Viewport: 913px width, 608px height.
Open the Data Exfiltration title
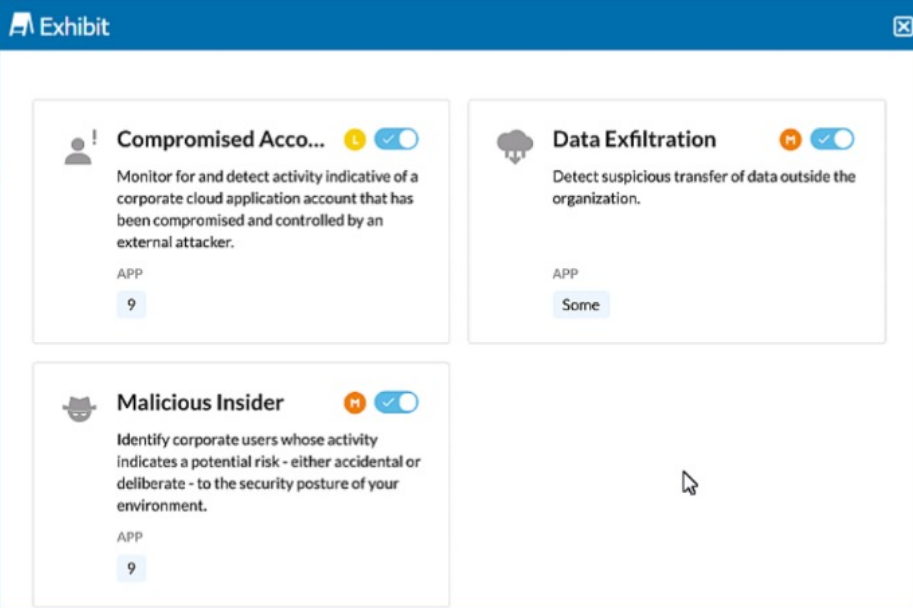[634, 139]
